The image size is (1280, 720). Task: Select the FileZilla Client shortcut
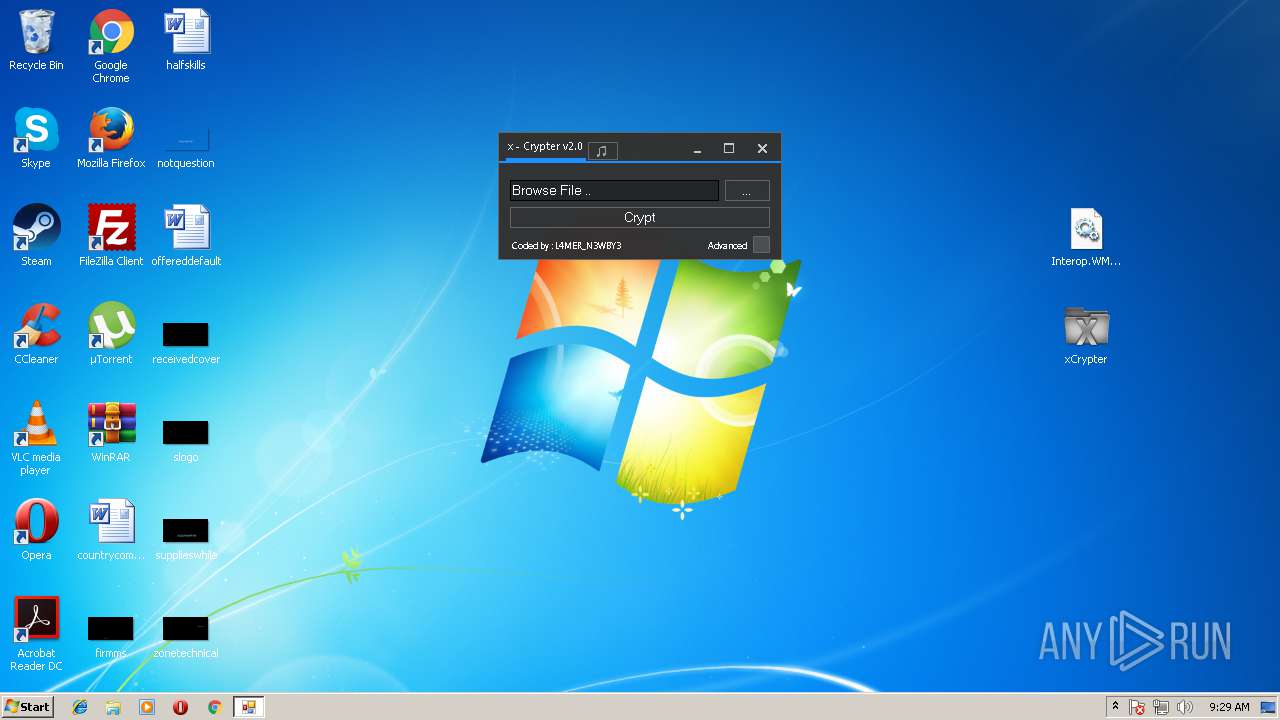111,237
